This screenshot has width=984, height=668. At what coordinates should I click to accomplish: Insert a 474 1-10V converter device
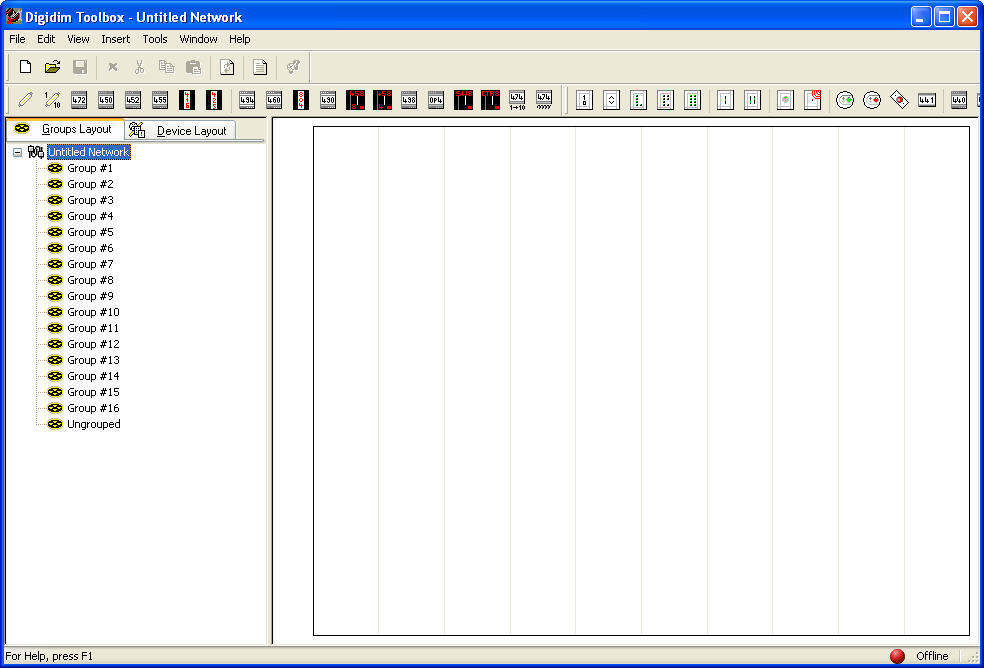[x=517, y=100]
